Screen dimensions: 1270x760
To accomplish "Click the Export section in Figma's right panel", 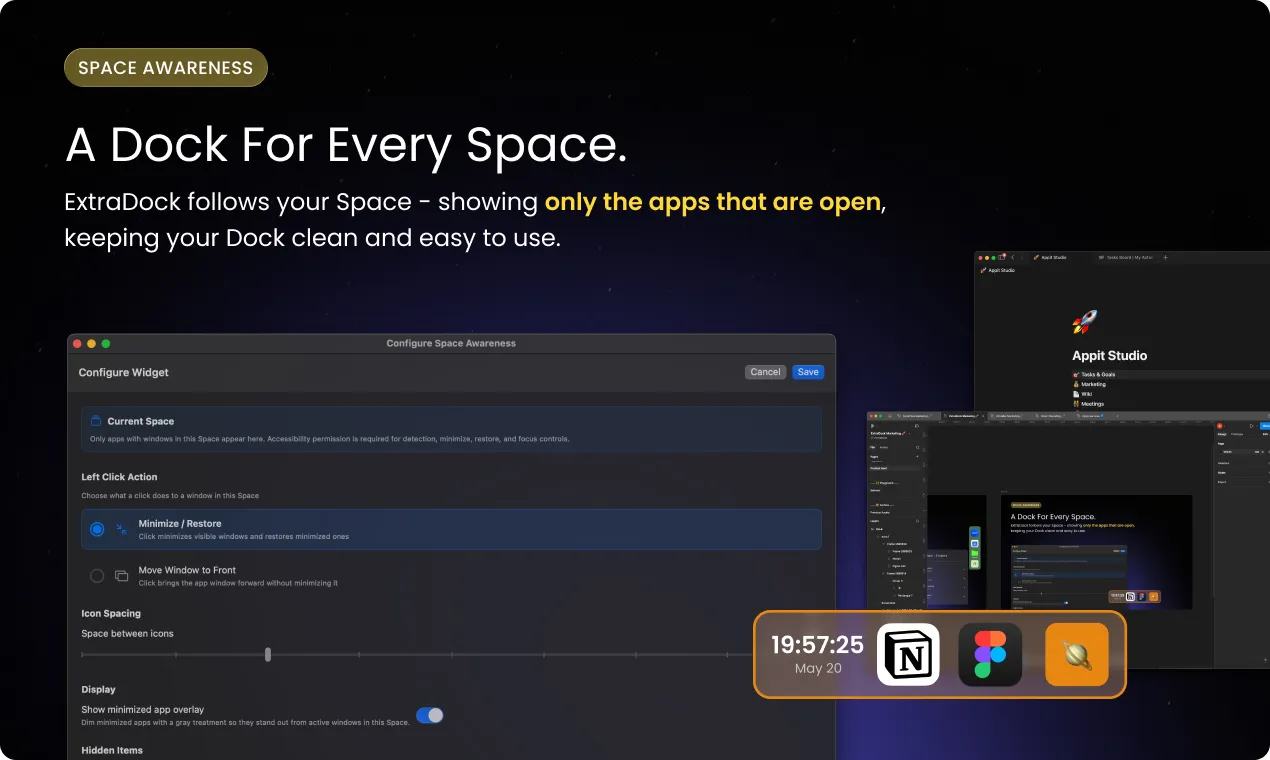I will click(1221, 482).
